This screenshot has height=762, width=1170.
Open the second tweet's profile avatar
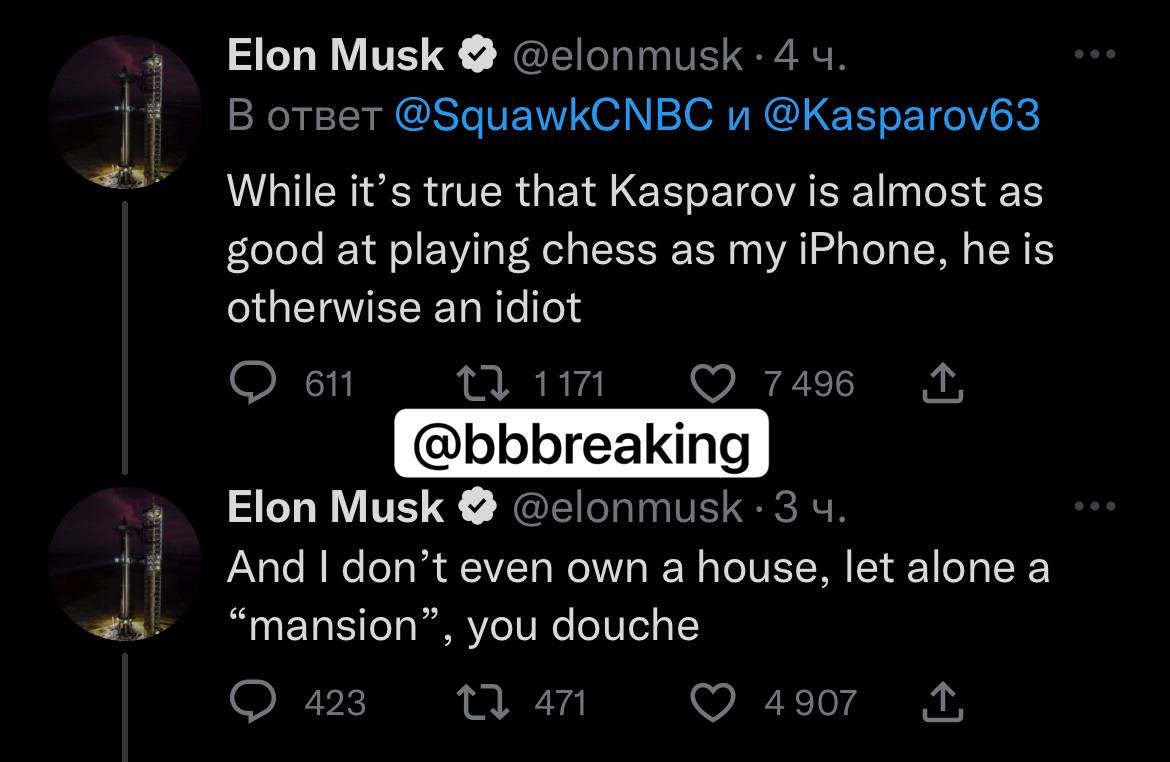tap(125, 563)
